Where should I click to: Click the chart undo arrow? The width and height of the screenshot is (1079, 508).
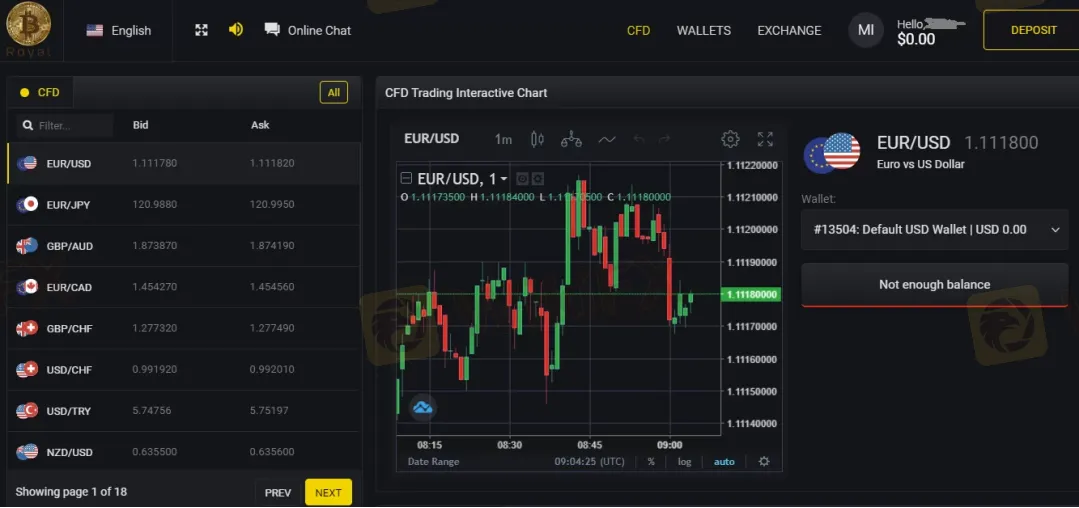tap(639, 140)
